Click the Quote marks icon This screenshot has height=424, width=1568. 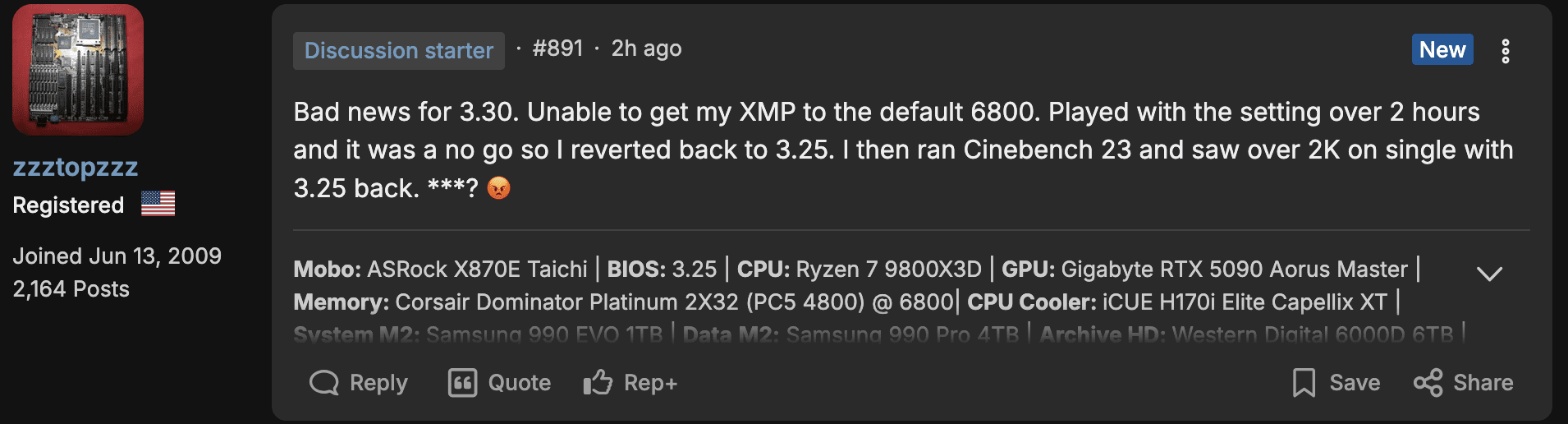click(462, 383)
